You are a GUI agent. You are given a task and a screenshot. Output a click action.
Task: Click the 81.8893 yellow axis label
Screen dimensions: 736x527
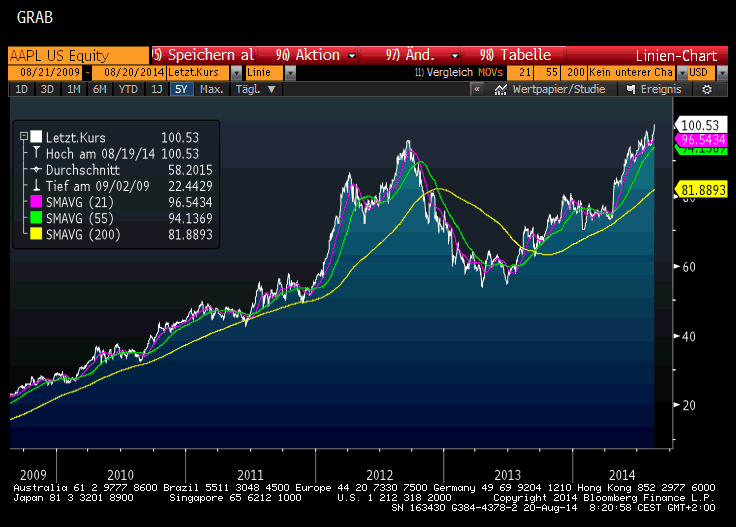pyautogui.click(x=701, y=190)
